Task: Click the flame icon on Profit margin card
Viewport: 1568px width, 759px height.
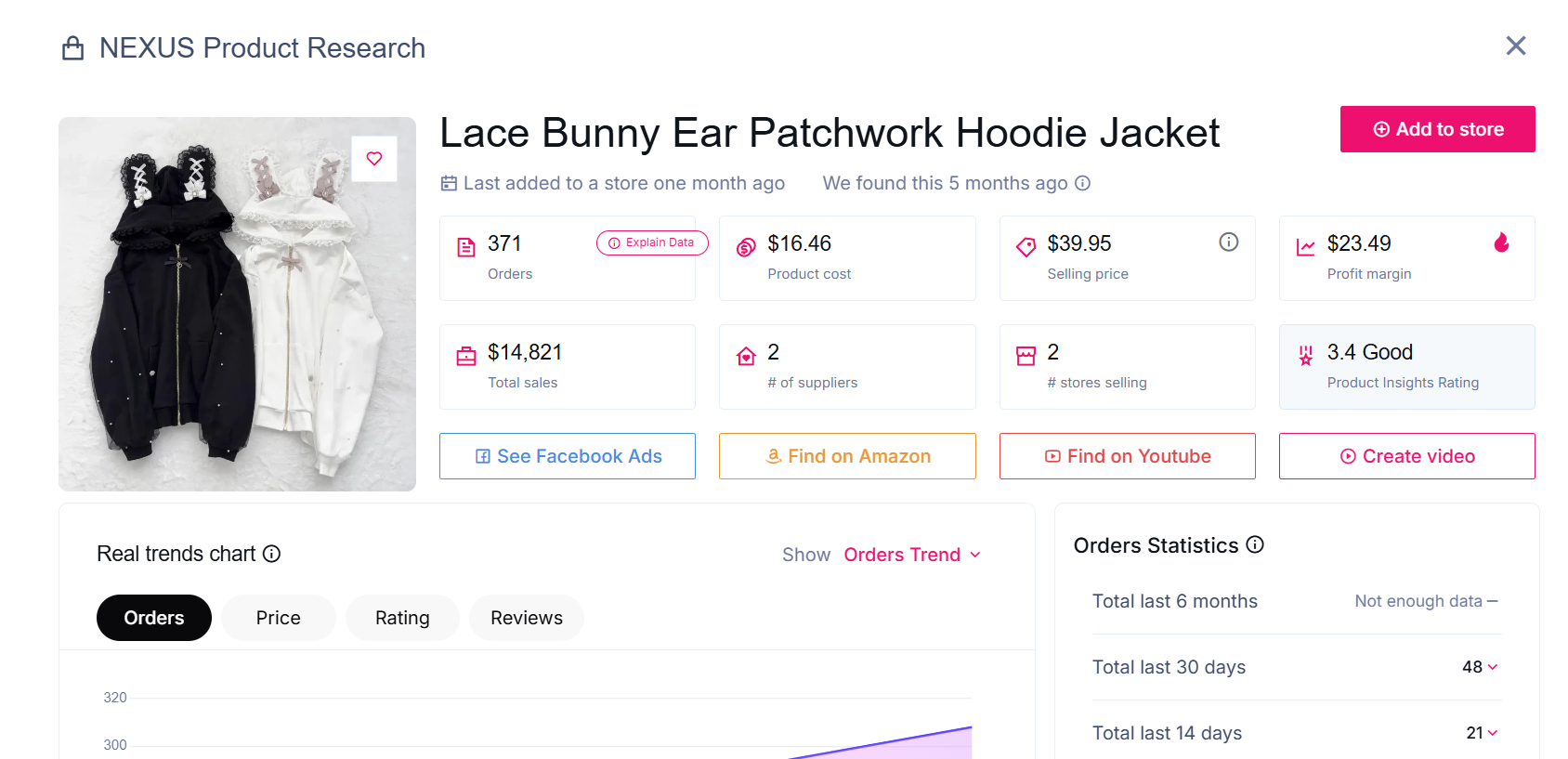Action: tap(1501, 242)
